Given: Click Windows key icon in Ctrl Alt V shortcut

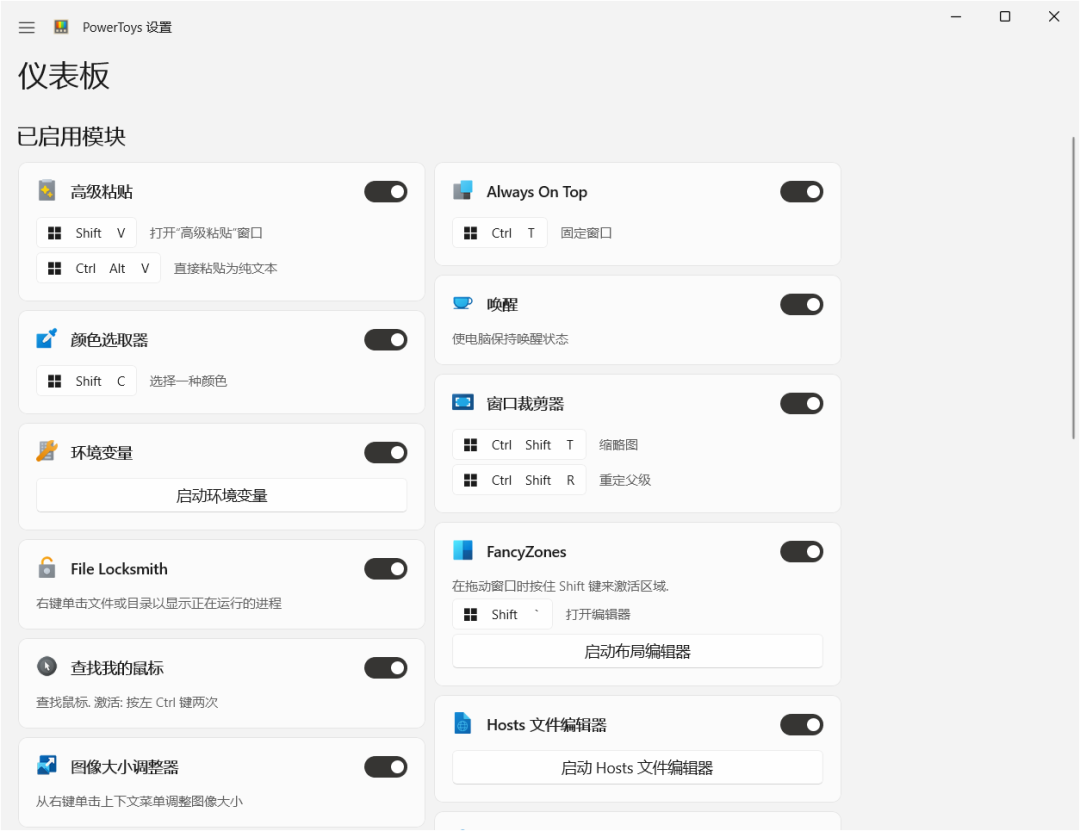Looking at the screenshot, I should point(54,268).
